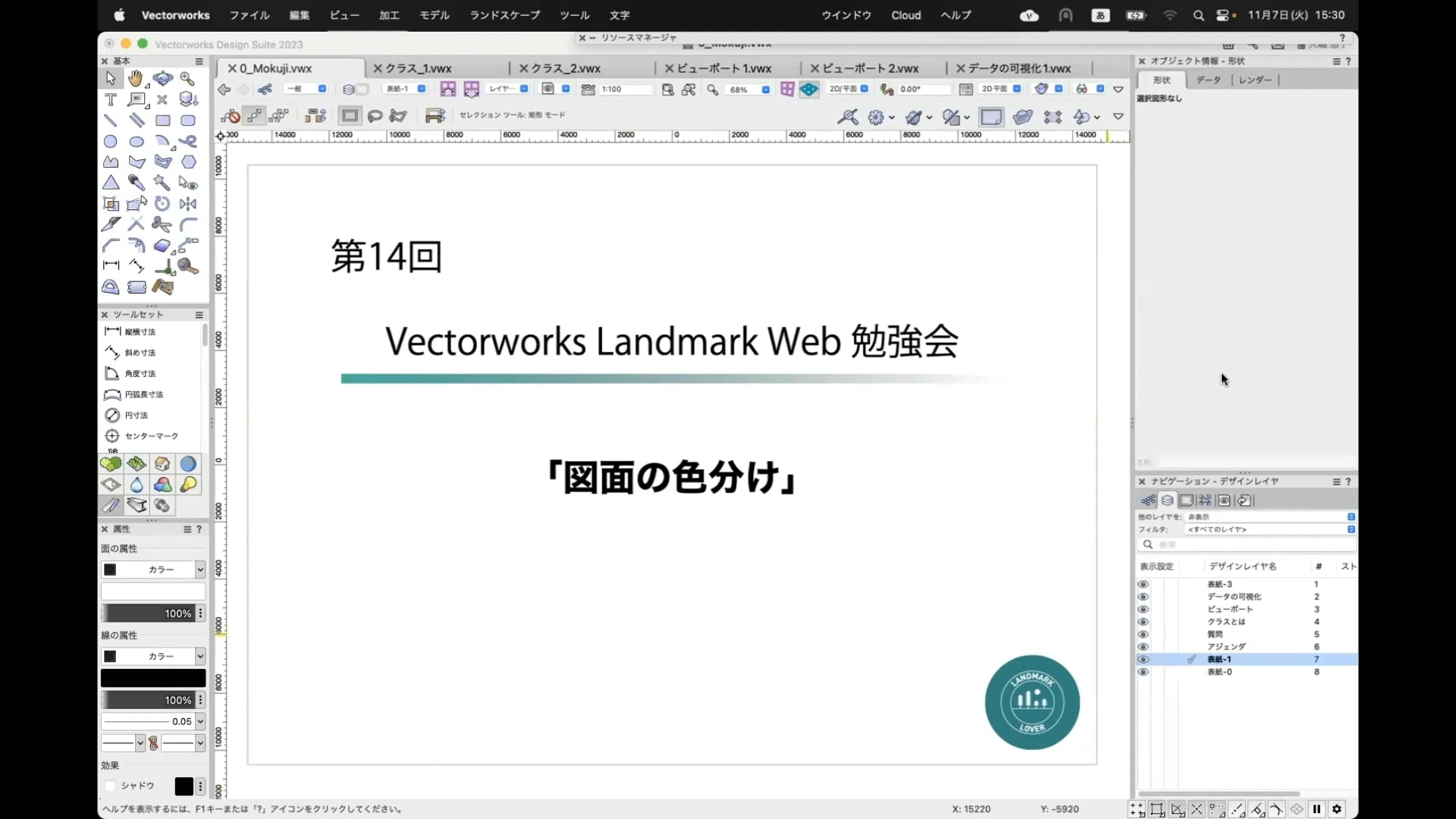
Task: Select the Eyedropper tool
Action: (x=136, y=183)
